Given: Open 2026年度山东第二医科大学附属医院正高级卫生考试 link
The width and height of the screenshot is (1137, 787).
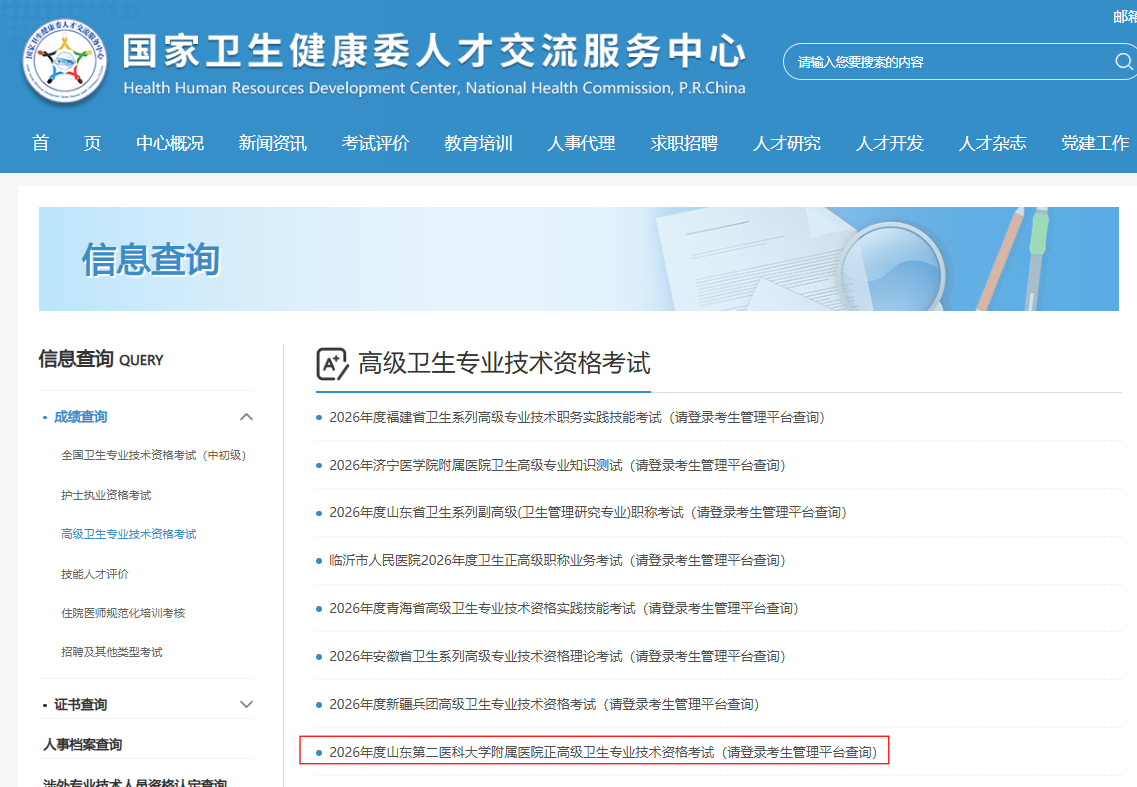Looking at the screenshot, I should coord(603,752).
